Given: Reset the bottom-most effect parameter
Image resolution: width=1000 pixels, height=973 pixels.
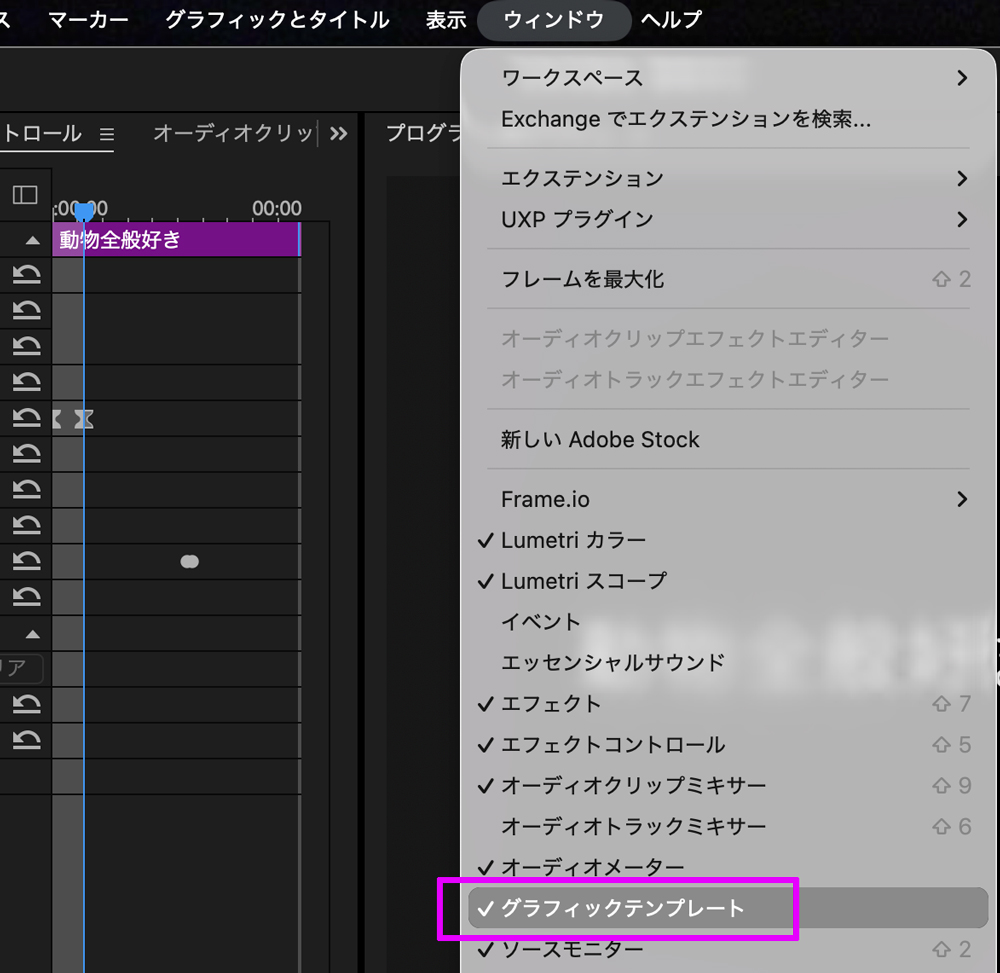Looking at the screenshot, I should pyautogui.click(x=25, y=741).
